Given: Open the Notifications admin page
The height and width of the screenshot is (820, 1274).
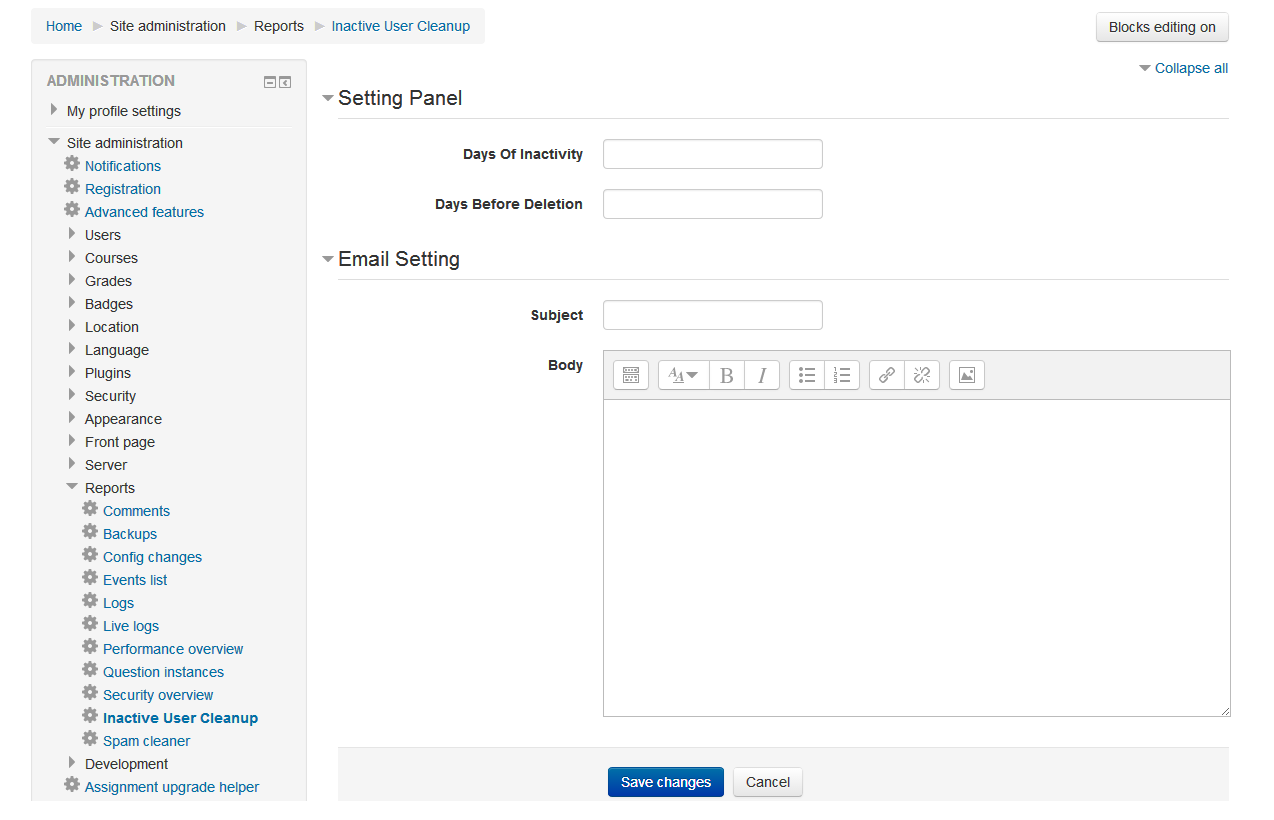Looking at the screenshot, I should [x=123, y=166].
